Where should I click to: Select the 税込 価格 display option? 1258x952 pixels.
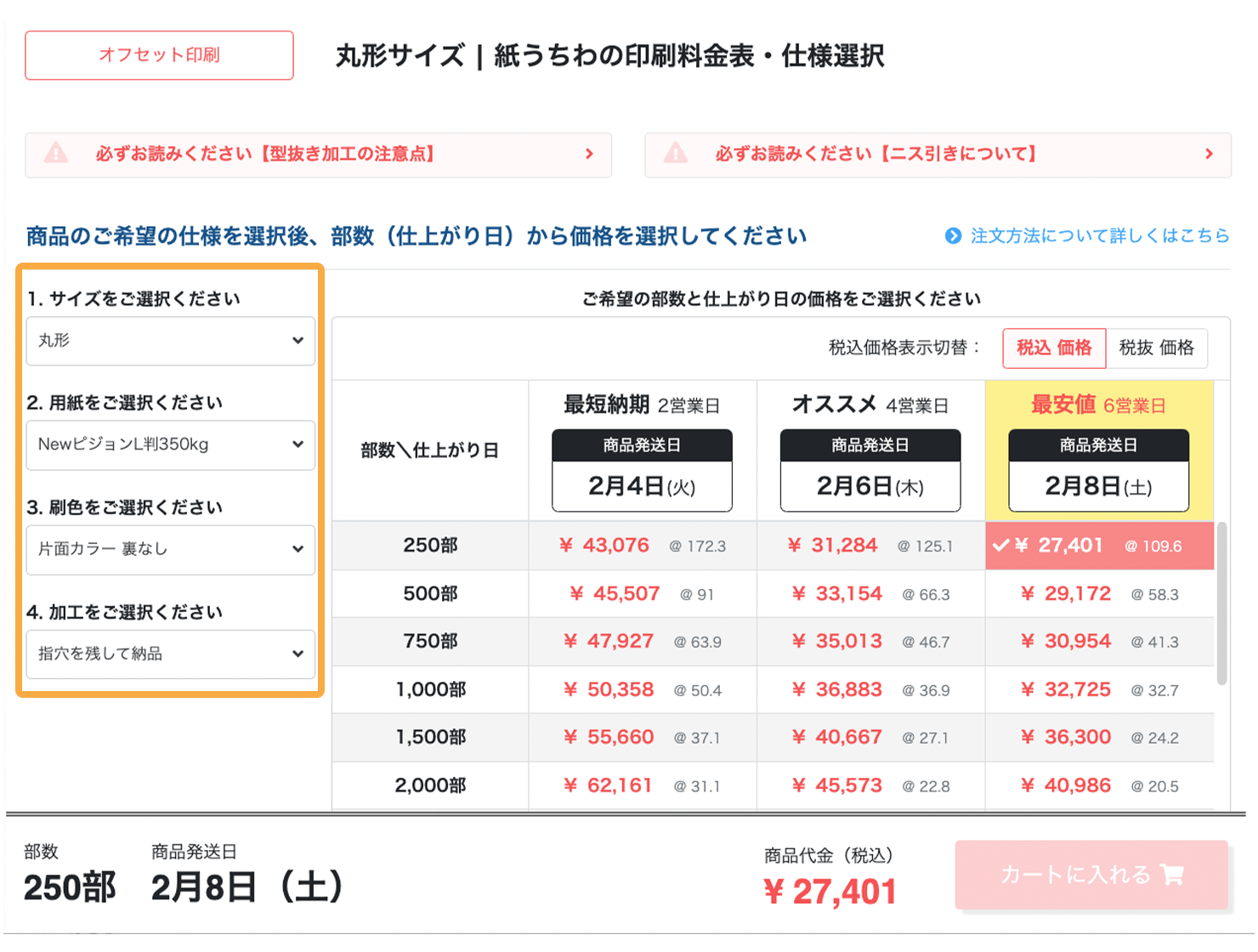[x=1054, y=348]
